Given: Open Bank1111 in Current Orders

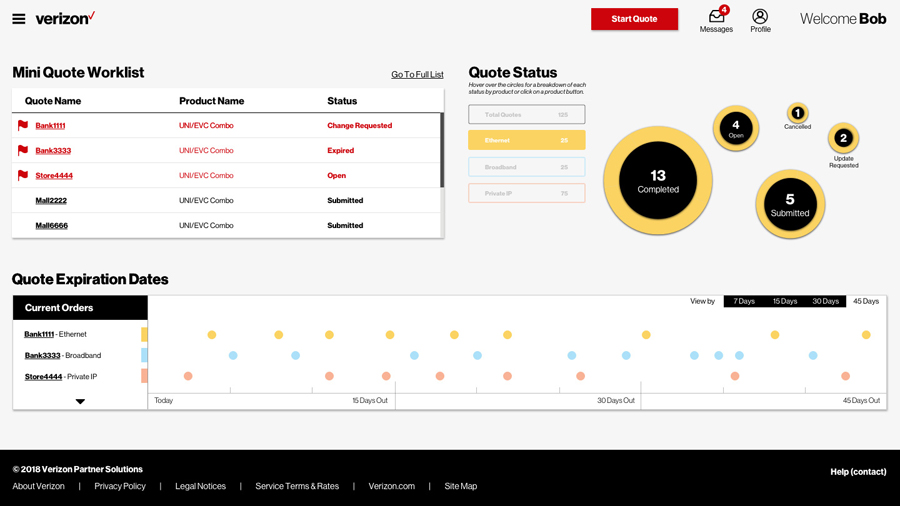Looking at the screenshot, I should [39, 334].
